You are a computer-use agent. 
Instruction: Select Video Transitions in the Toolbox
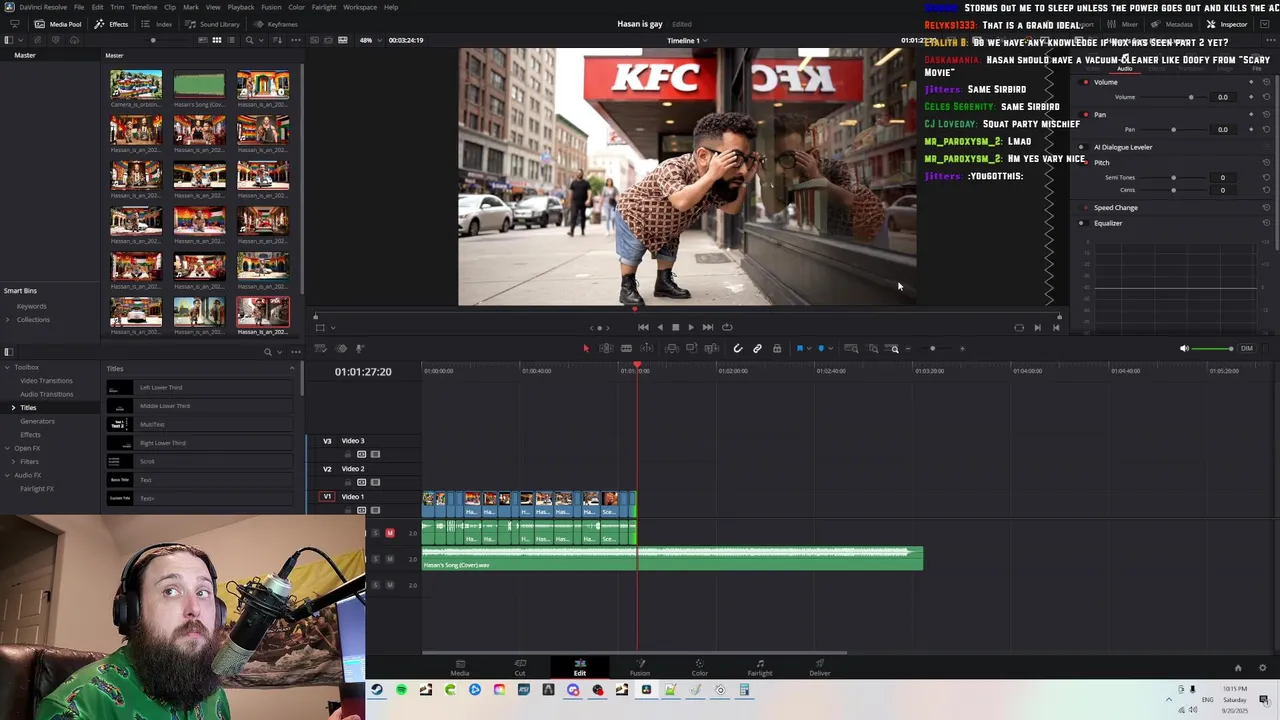tap(46, 381)
